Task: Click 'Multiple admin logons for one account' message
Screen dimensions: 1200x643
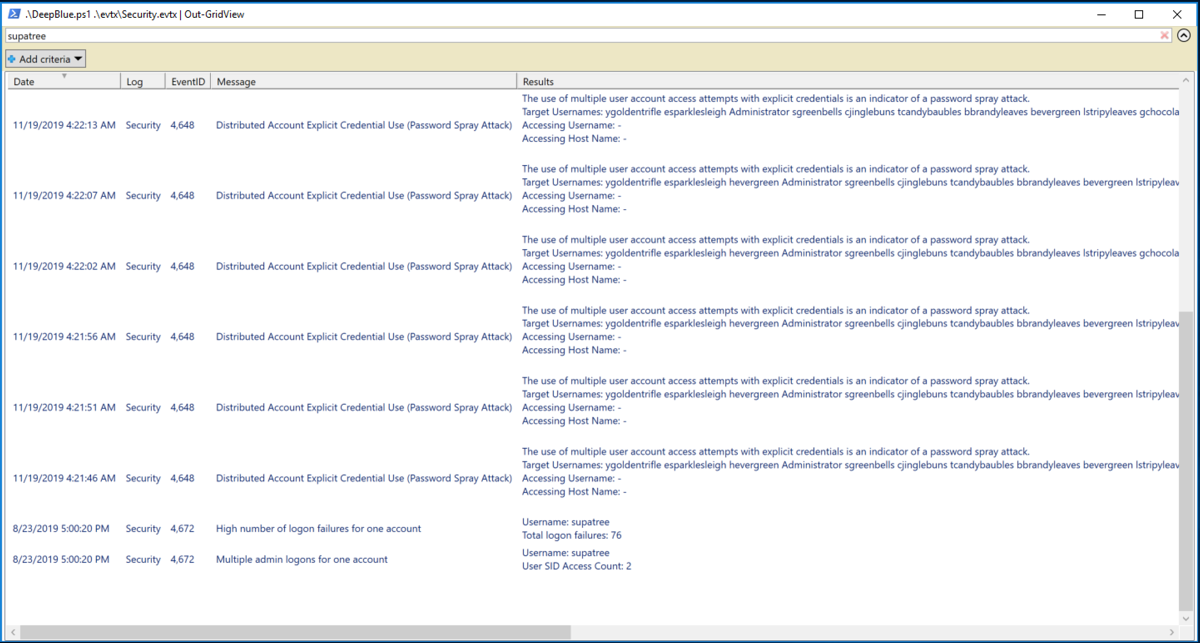Action: point(302,559)
